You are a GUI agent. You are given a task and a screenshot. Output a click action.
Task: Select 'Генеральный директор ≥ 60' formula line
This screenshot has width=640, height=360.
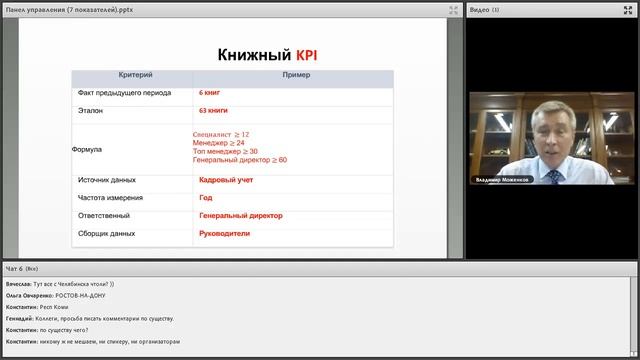(x=240, y=160)
